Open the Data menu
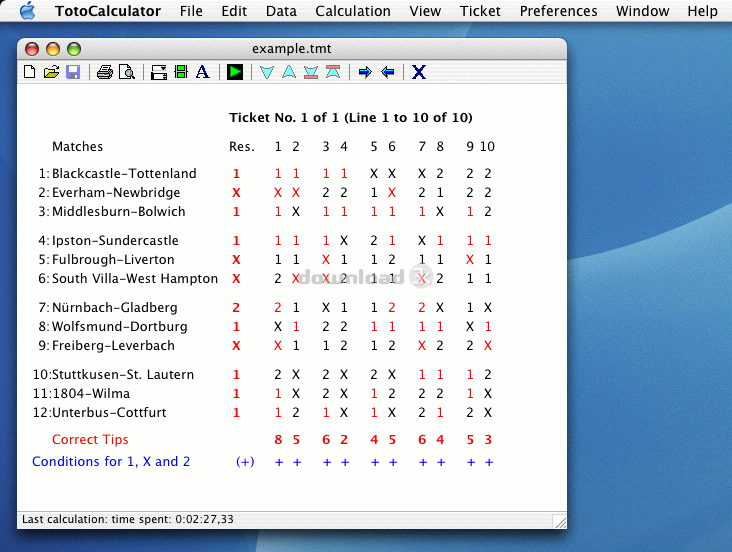732x552 pixels. (281, 11)
